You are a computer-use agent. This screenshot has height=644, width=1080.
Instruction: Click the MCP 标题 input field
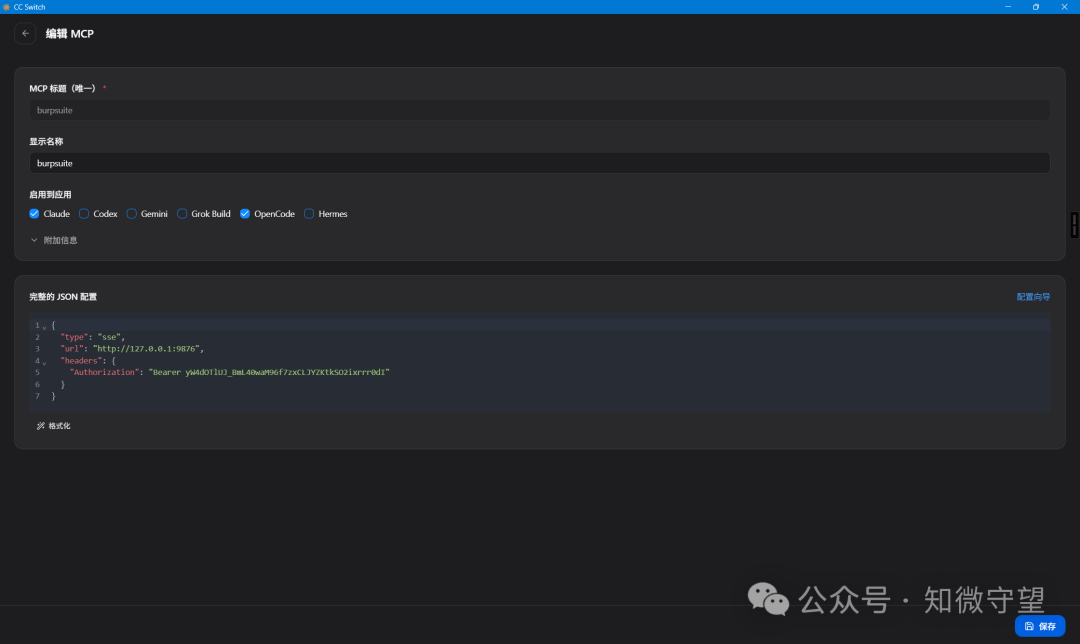point(539,110)
